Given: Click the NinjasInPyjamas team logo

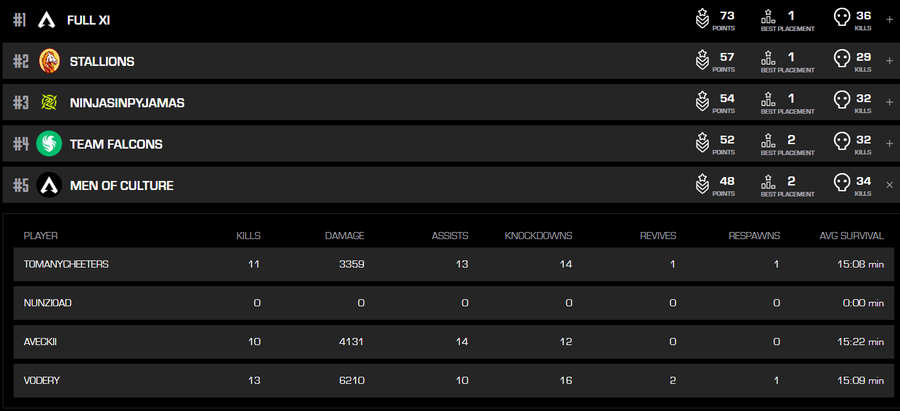Looking at the screenshot, I should 49,102.
